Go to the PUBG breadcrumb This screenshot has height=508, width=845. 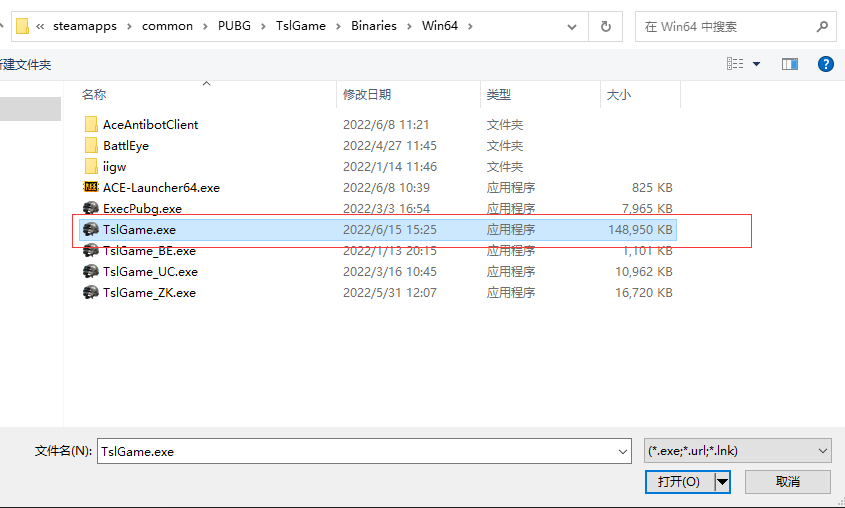tap(234, 26)
